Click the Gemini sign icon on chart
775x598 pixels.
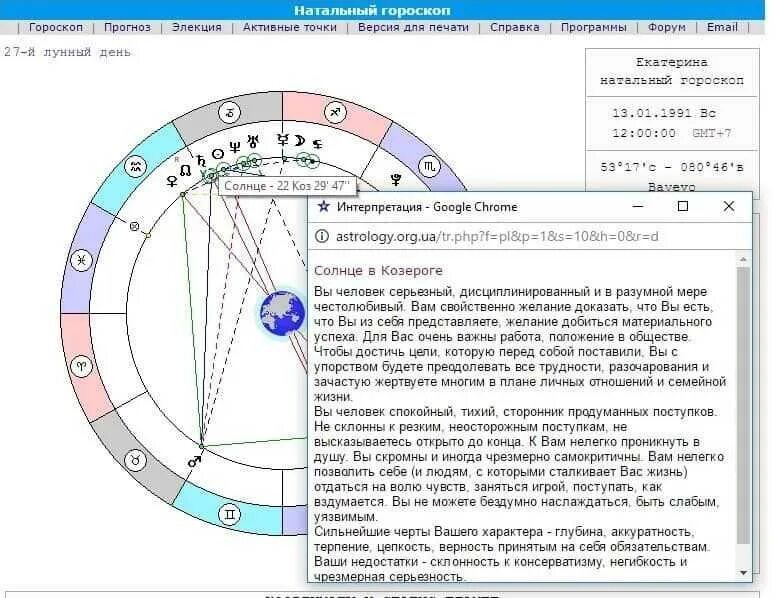[229, 514]
